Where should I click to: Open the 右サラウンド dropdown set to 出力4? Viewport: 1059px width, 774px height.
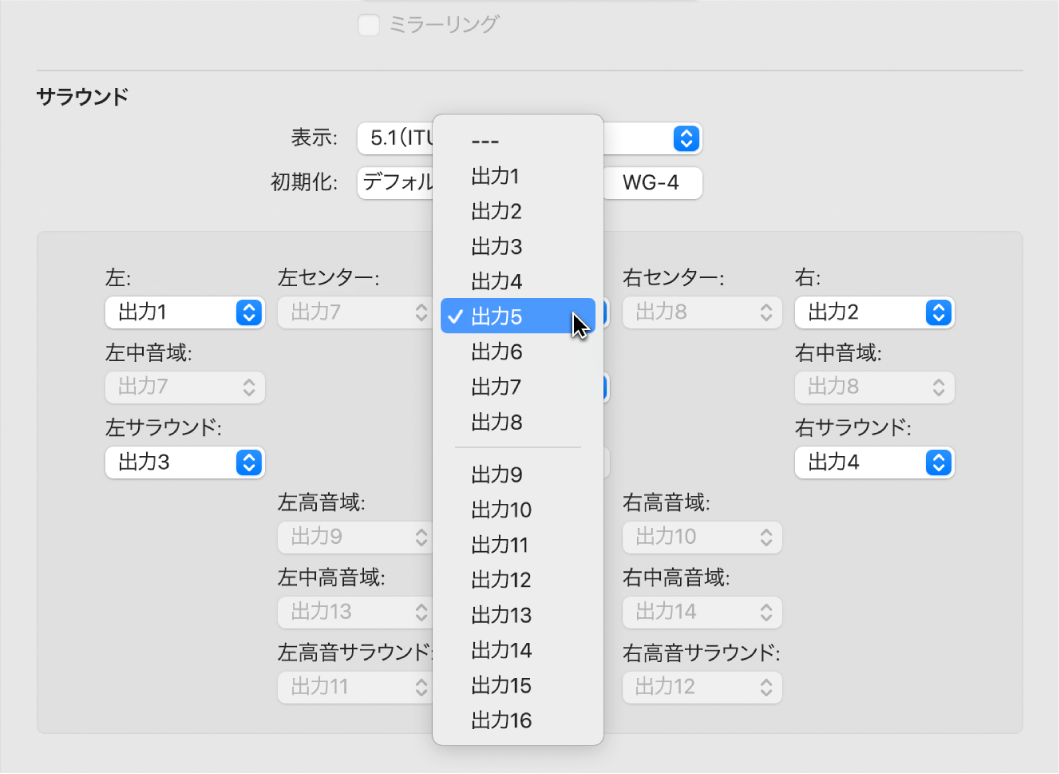click(x=874, y=462)
